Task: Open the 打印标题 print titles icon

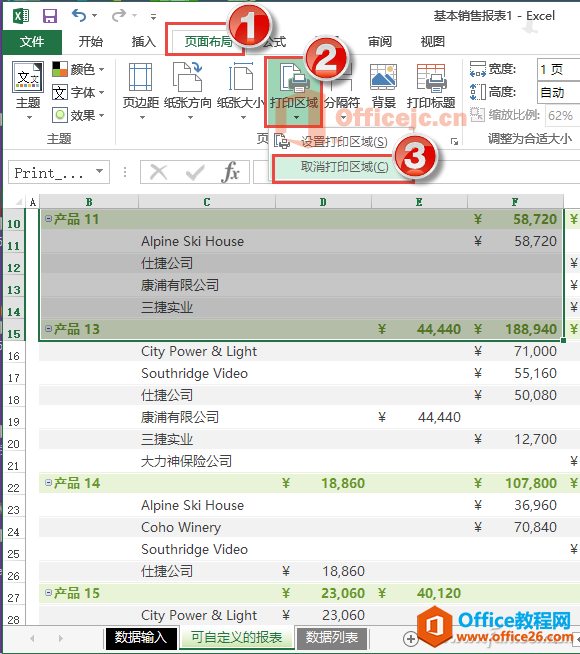Action: point(431,78)
